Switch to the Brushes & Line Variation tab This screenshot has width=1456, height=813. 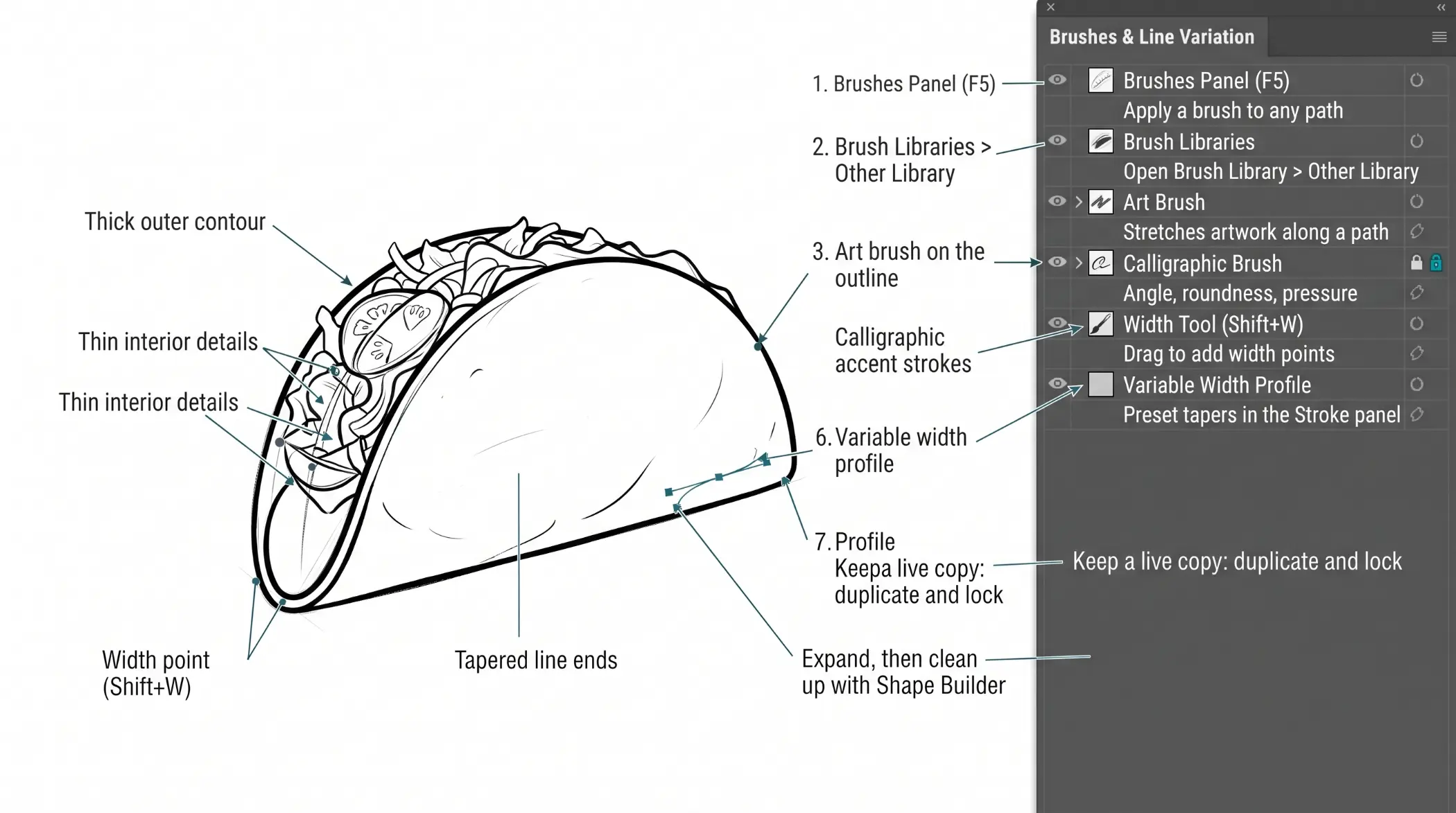coord(1152,37)
